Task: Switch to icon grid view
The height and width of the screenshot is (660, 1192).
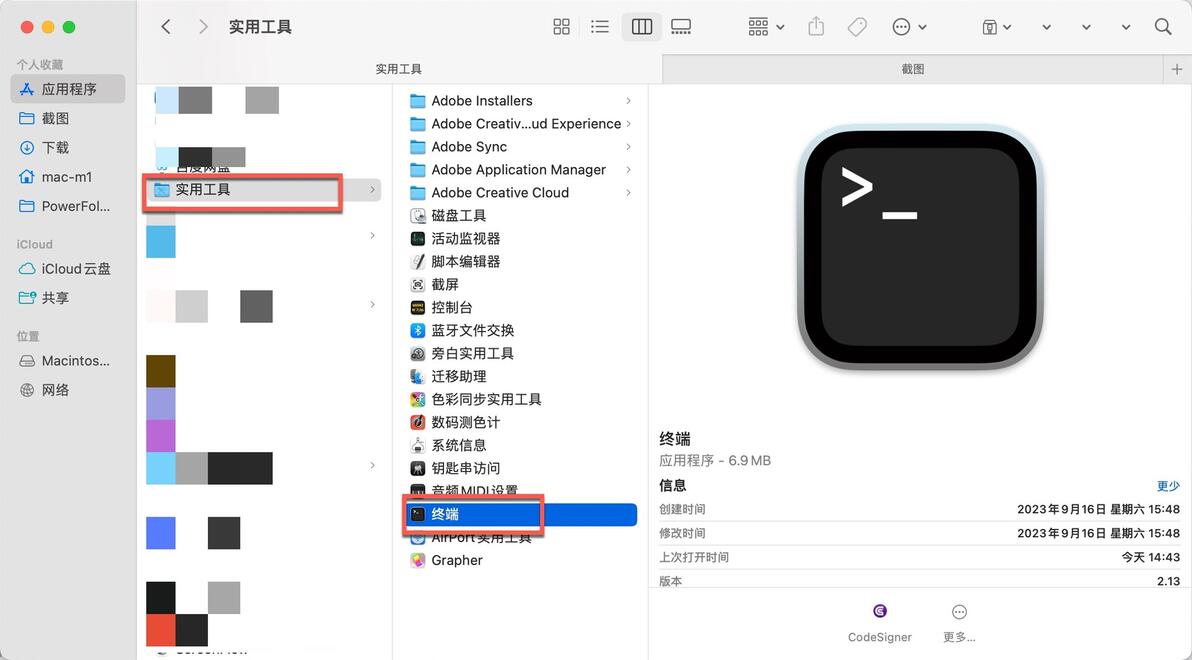Action: click(561, 27)
